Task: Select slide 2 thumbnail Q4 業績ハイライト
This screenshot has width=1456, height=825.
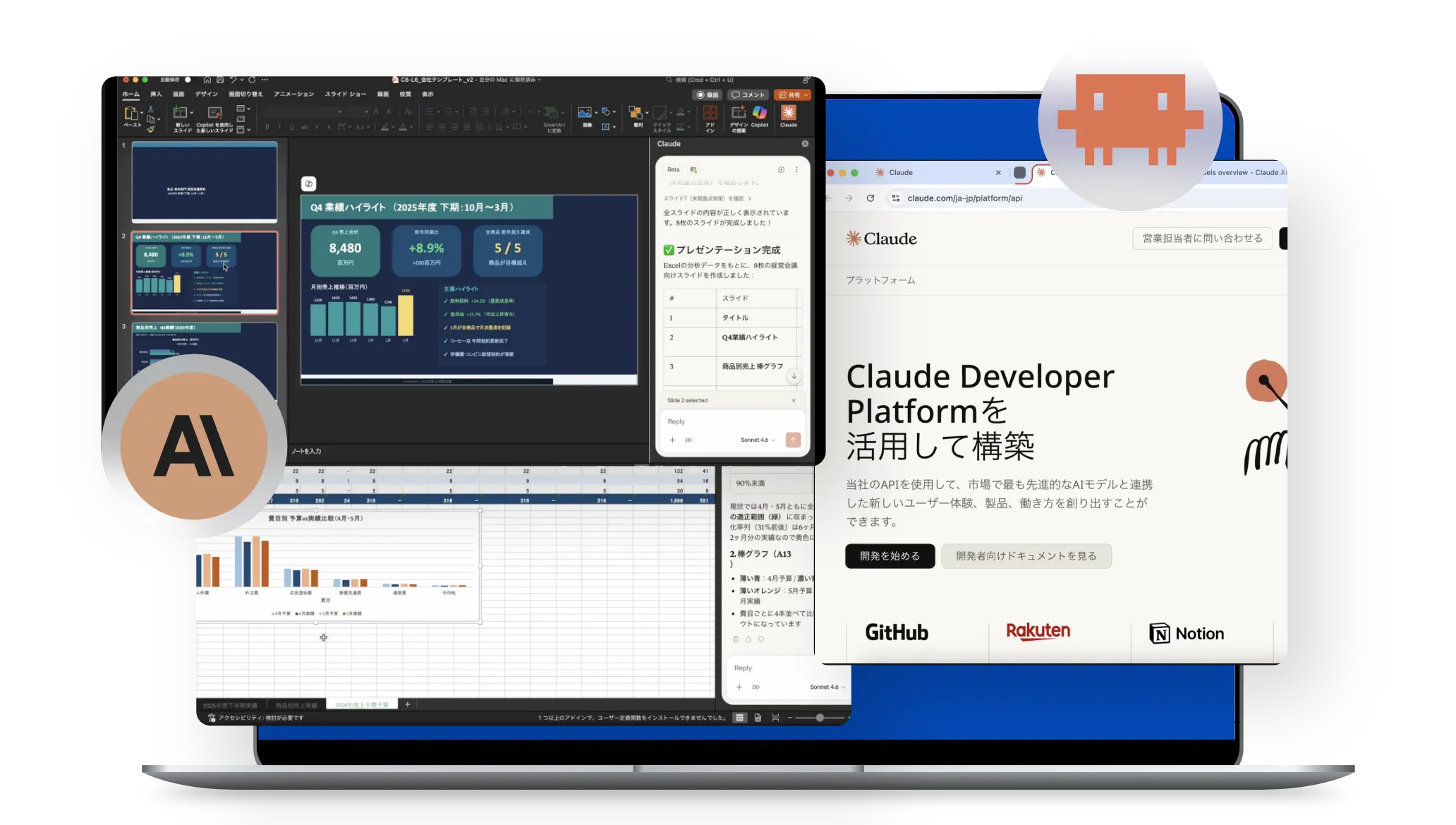Action: pyautogui.click(x=205, y=272)
